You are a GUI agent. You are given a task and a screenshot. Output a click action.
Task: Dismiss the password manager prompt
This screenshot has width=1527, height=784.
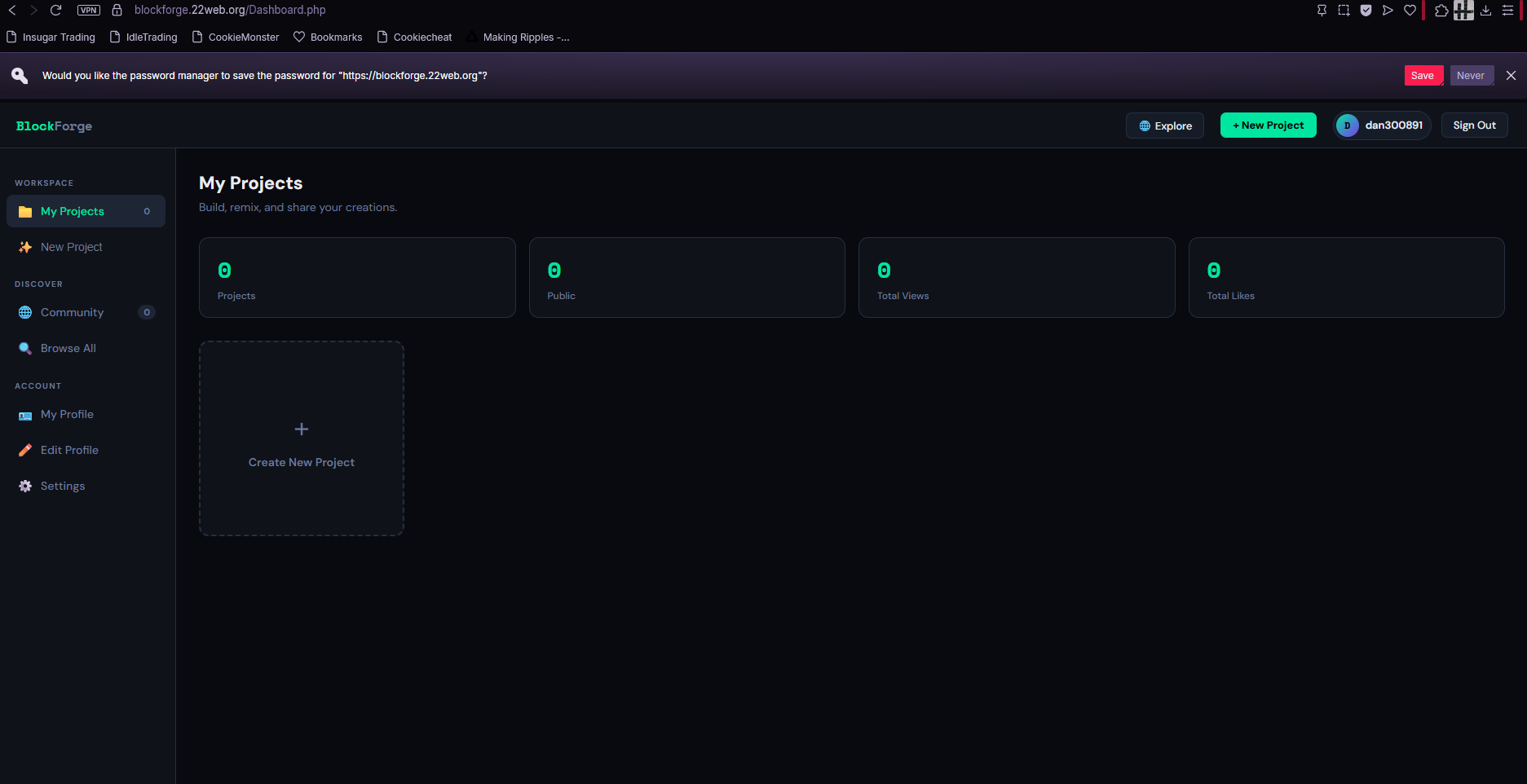tap(1511, 76)
